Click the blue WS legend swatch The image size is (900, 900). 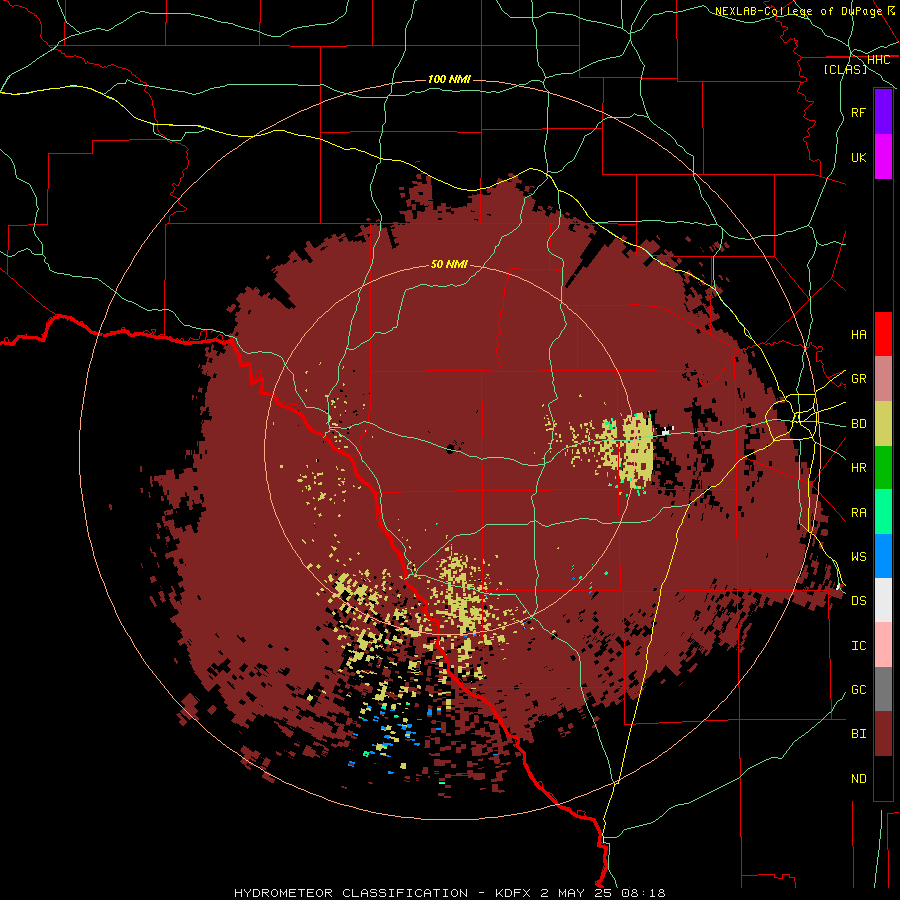click(883, 556)
